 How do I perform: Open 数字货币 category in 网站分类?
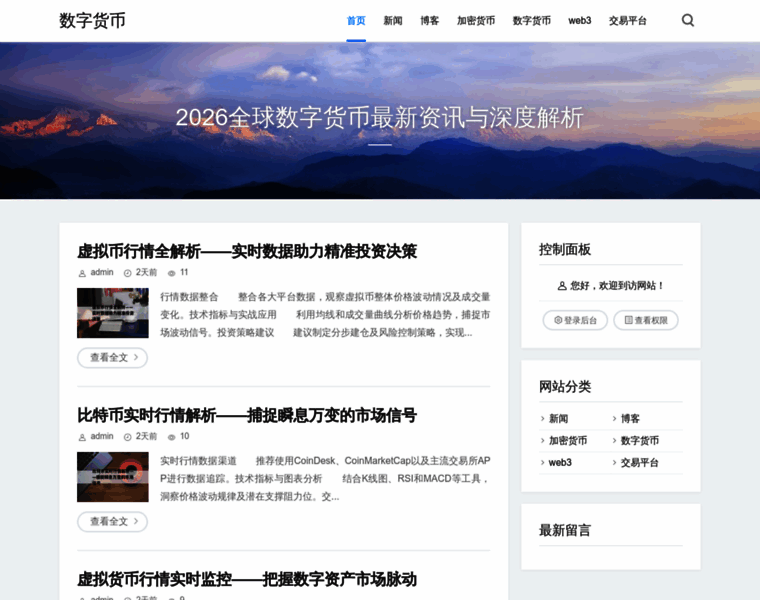point(640,441)
